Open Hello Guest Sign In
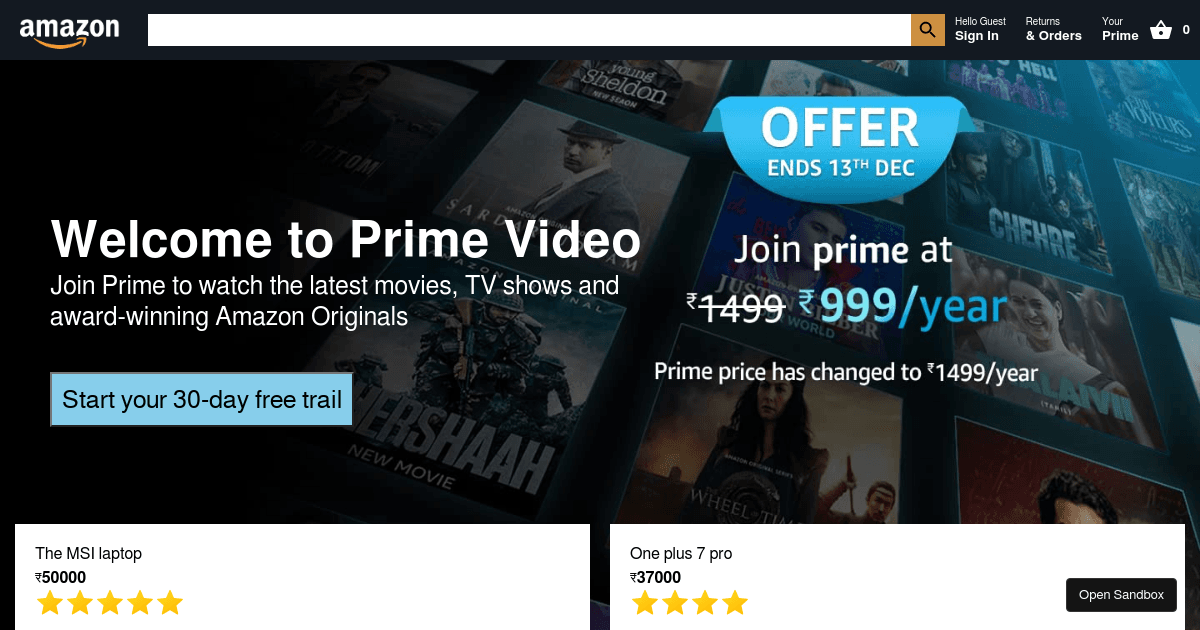The width and height of the screenshot is (1200, 630). 980,29
